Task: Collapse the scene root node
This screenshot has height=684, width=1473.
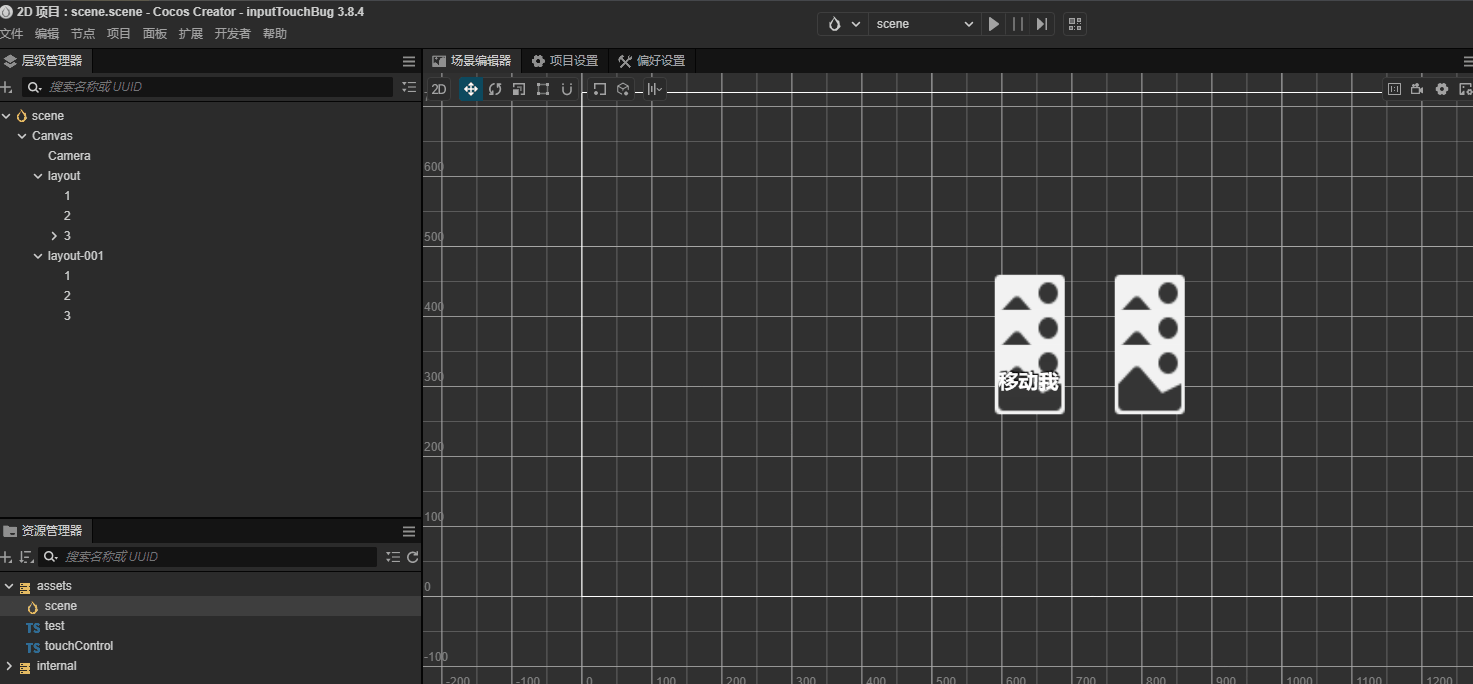Action: 7,116
